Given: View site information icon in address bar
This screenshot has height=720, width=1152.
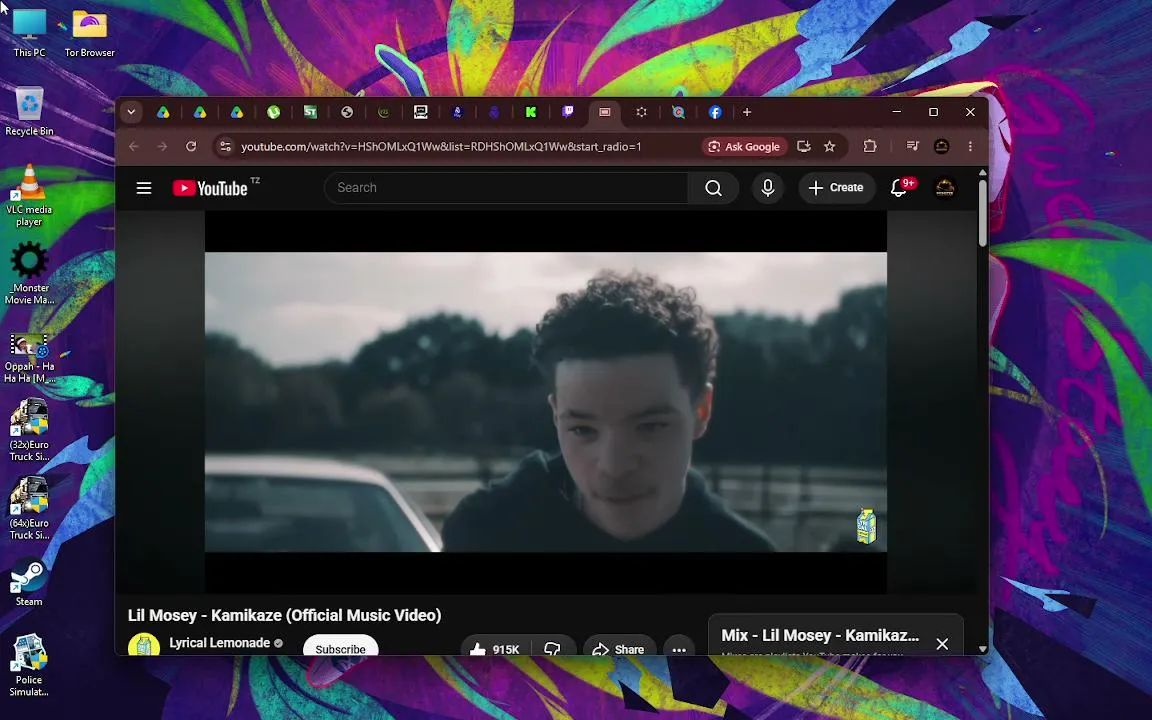Looking at the screenshot, I should coord(226,146).
